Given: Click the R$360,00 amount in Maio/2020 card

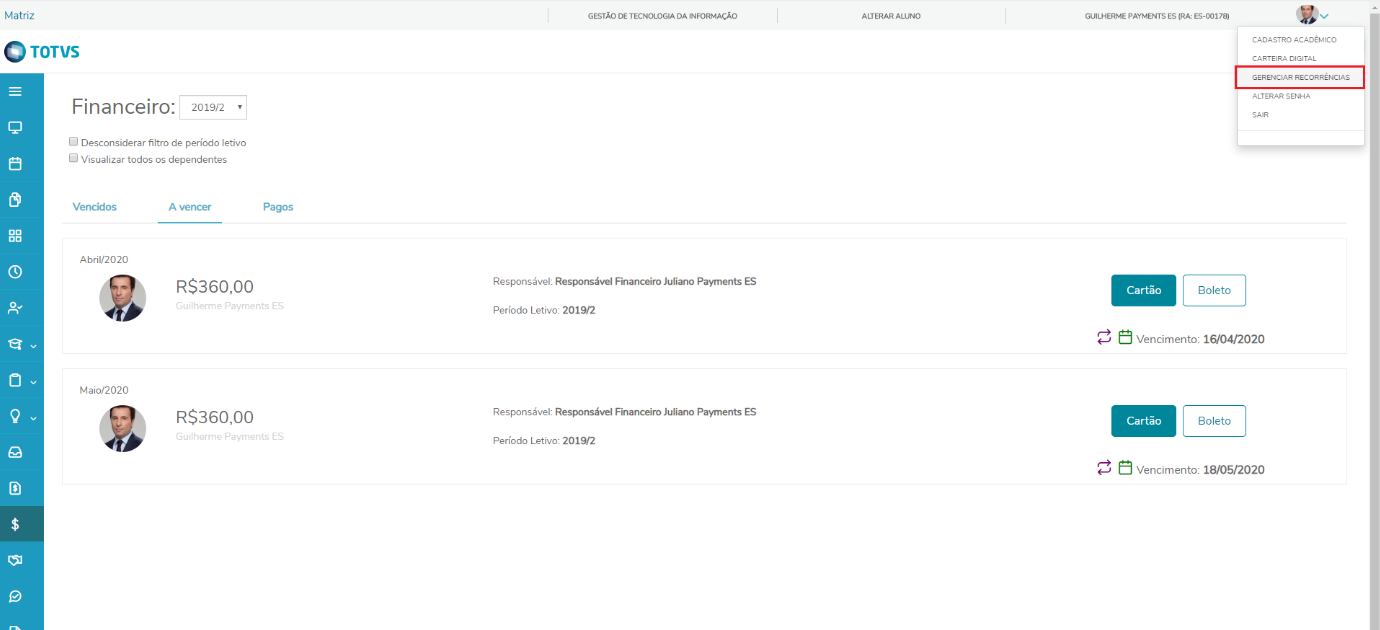Looking at the screenshot, I should click(x=214, y=417).
